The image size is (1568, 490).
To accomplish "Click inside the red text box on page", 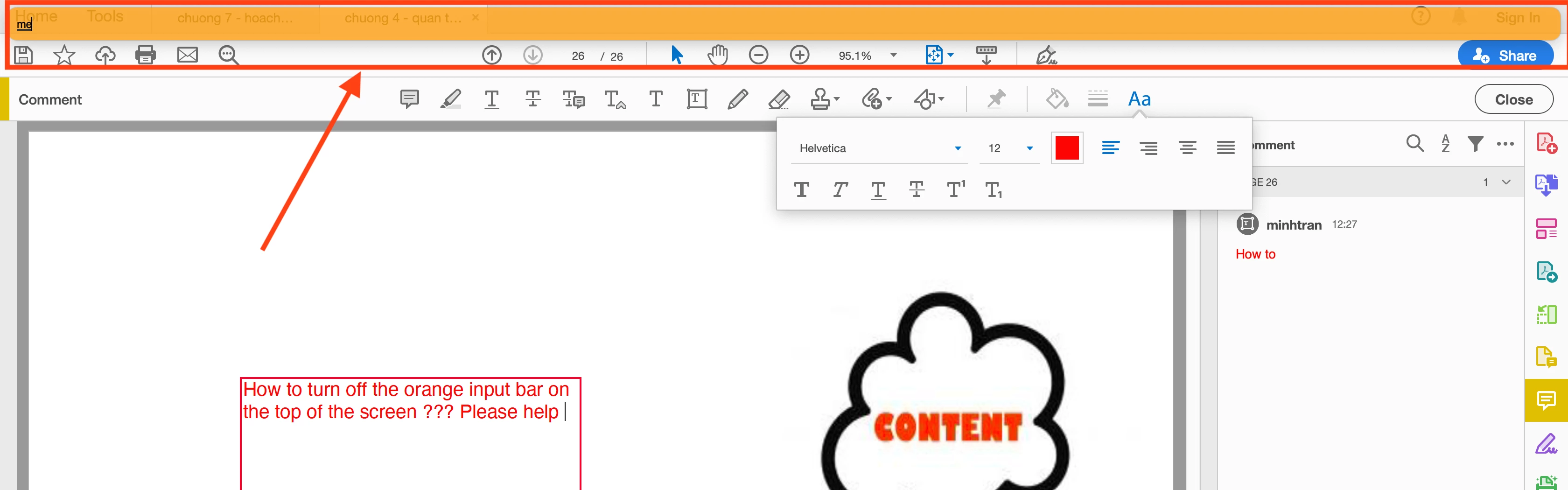I will click(410, 434).
